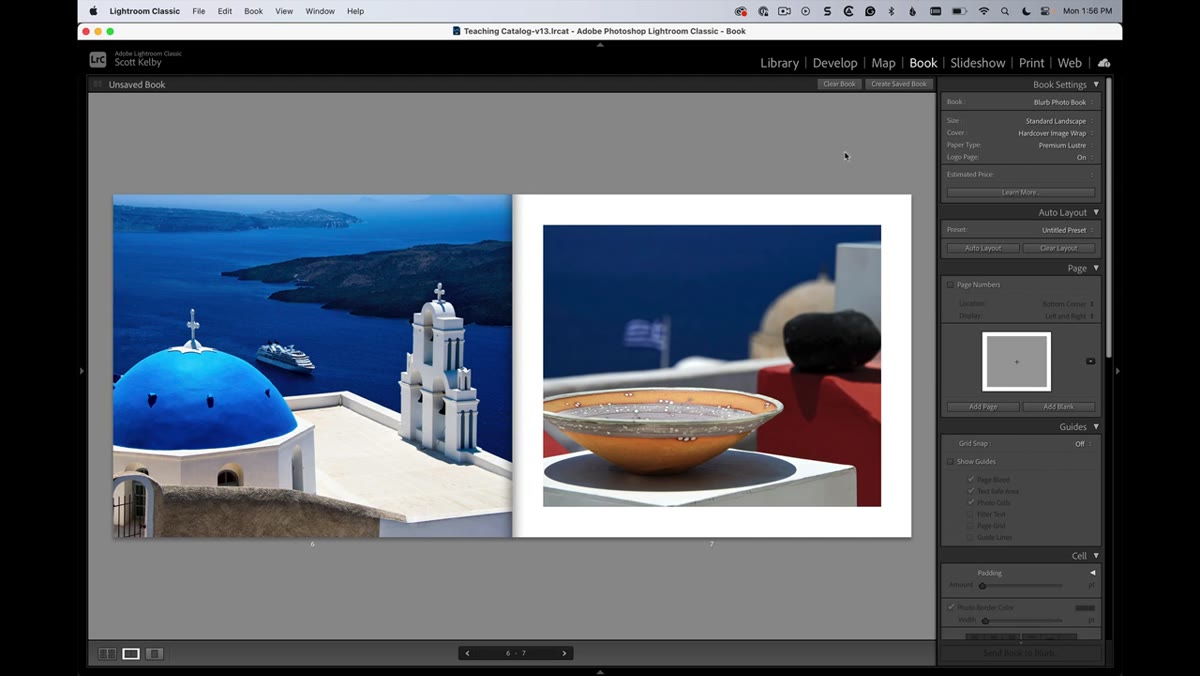1200x676 pixels.
Task: Click the flame menu bar icon
Action: [x=913, y=11]
